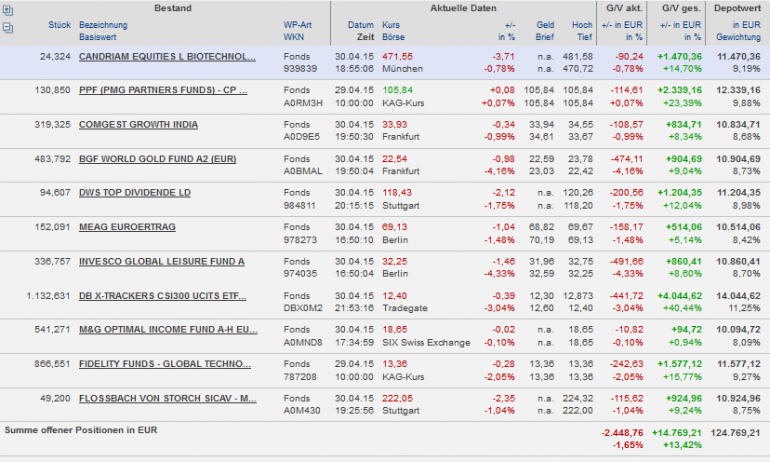Click total Depotwert 124.769,21

pyautogui.click(x=735, y=433)
